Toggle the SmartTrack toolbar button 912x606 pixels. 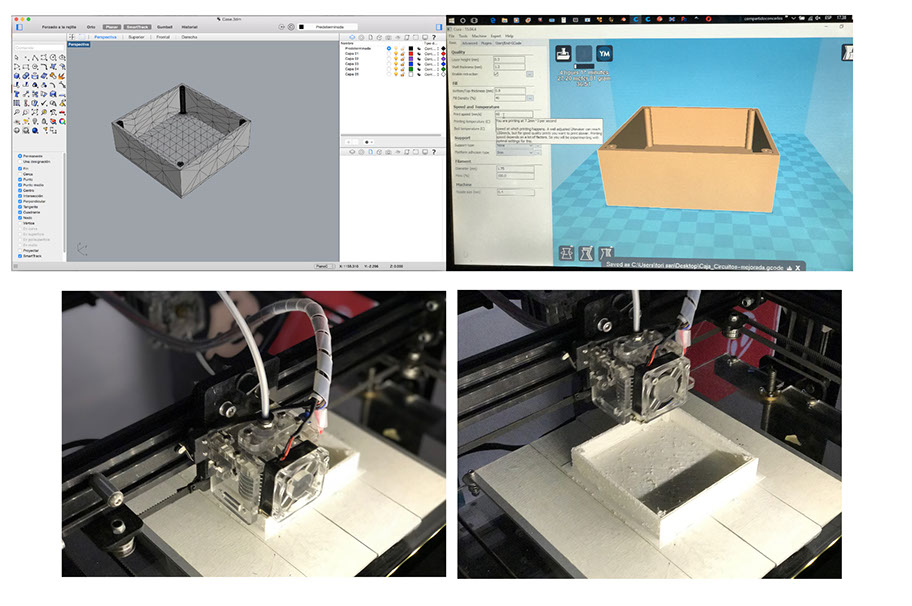(137, 27)
